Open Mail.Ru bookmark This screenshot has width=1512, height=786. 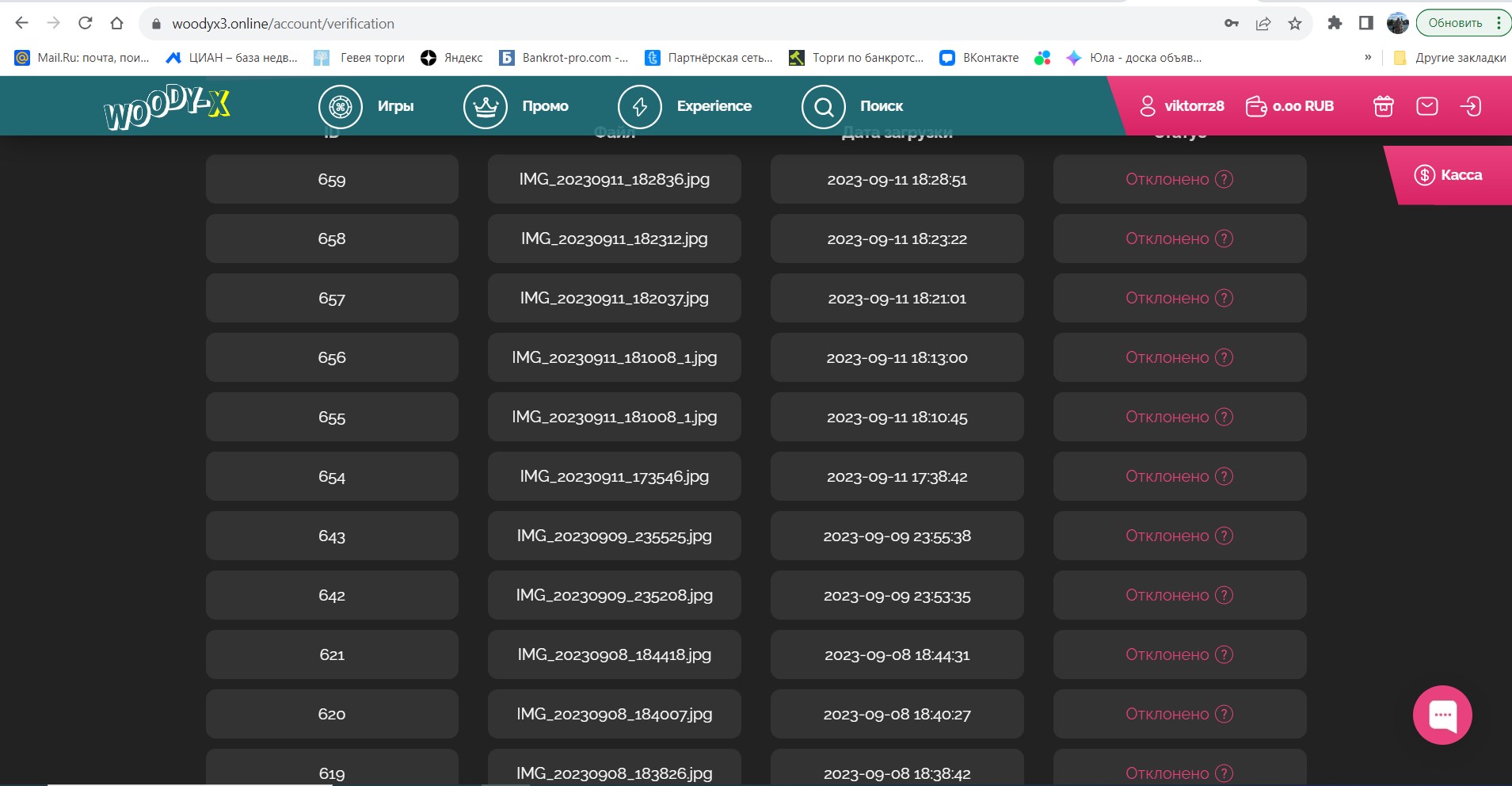82,58
